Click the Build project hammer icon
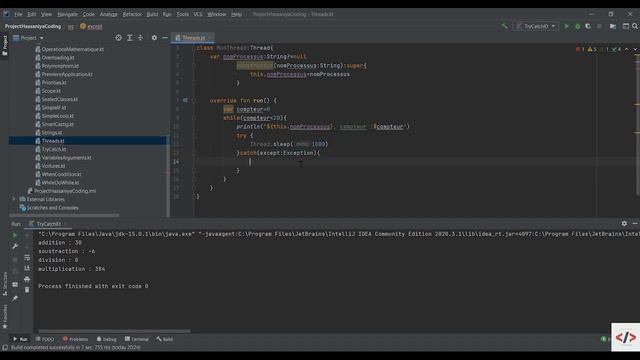This screenshot has width=640, height=360. (x=504, y=26)
